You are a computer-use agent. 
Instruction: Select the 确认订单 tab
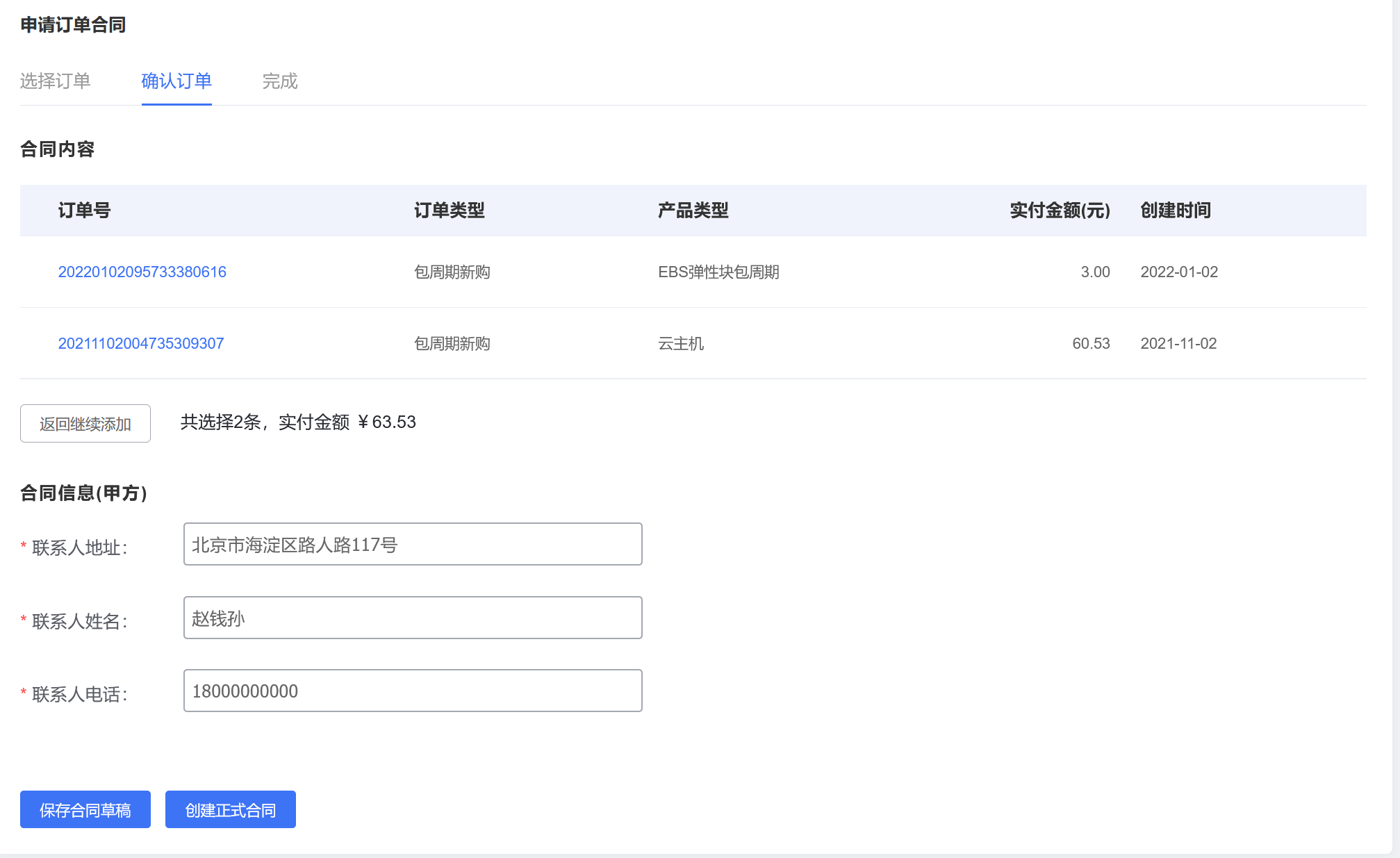(176, 81)
